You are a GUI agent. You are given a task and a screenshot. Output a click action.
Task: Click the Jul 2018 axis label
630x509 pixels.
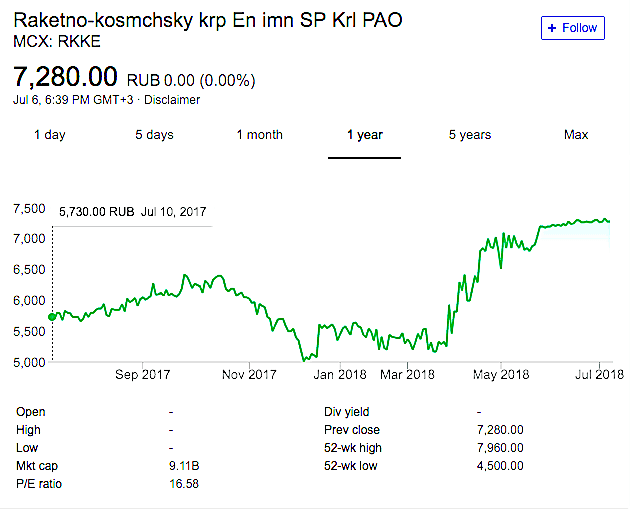(598, 375)
